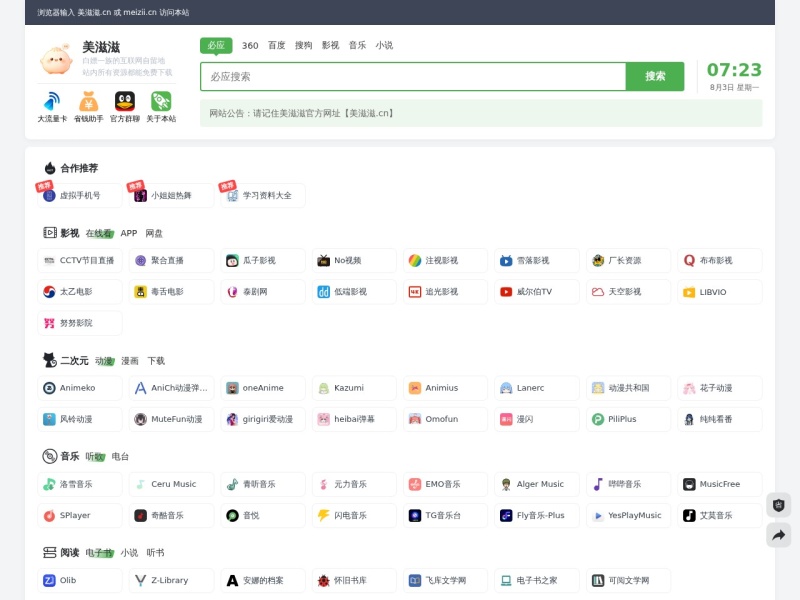Open 聚合直播 site card
This screenshot has width=800, height=600.
click(x=171, y=261)
